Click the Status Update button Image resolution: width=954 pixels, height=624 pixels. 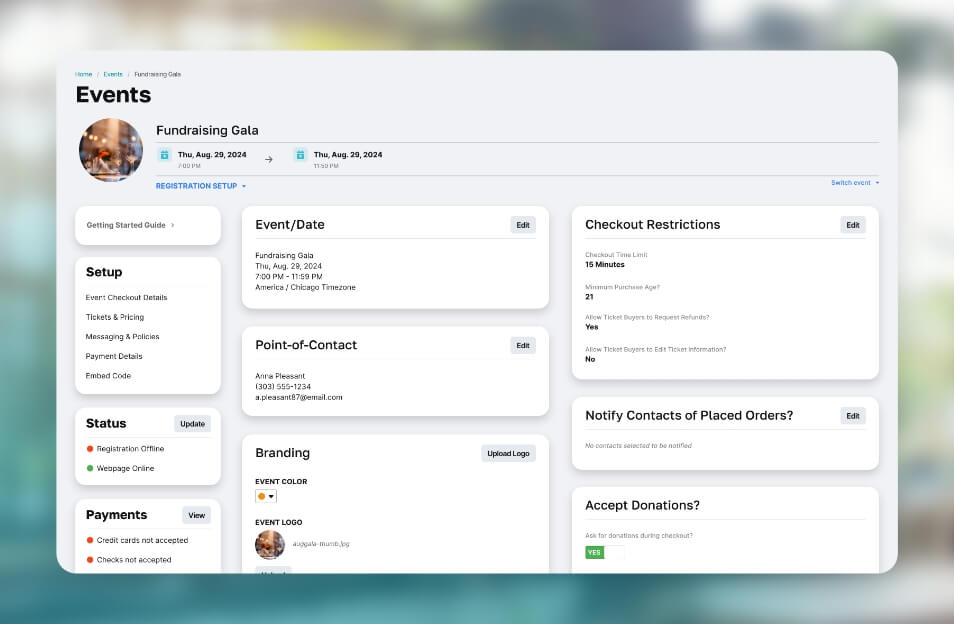click(192, 424)
